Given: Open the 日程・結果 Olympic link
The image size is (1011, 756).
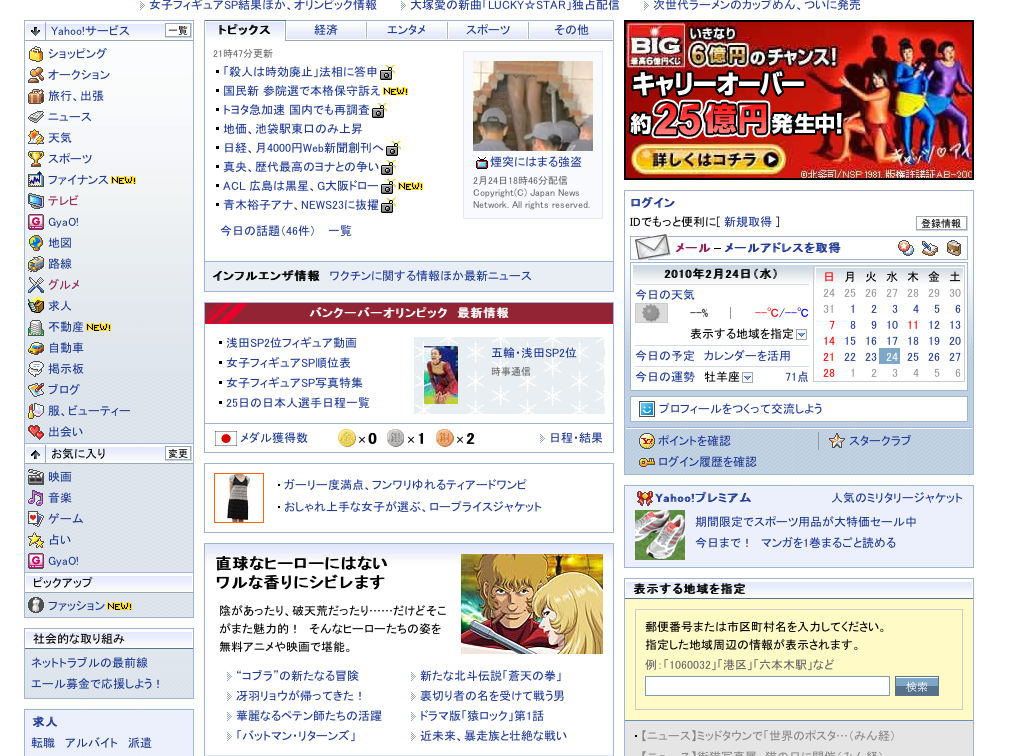Looking at the screenshot, I should (576, 438).
